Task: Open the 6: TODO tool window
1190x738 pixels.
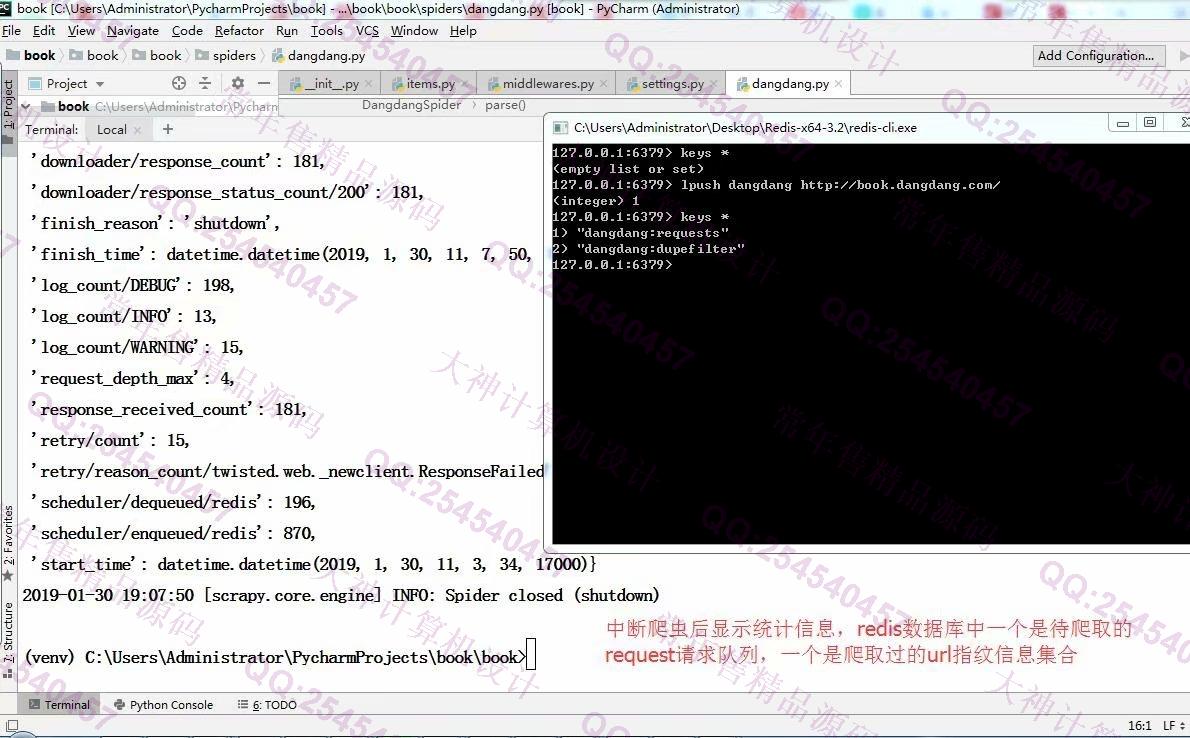Action: tap(267, 705)
